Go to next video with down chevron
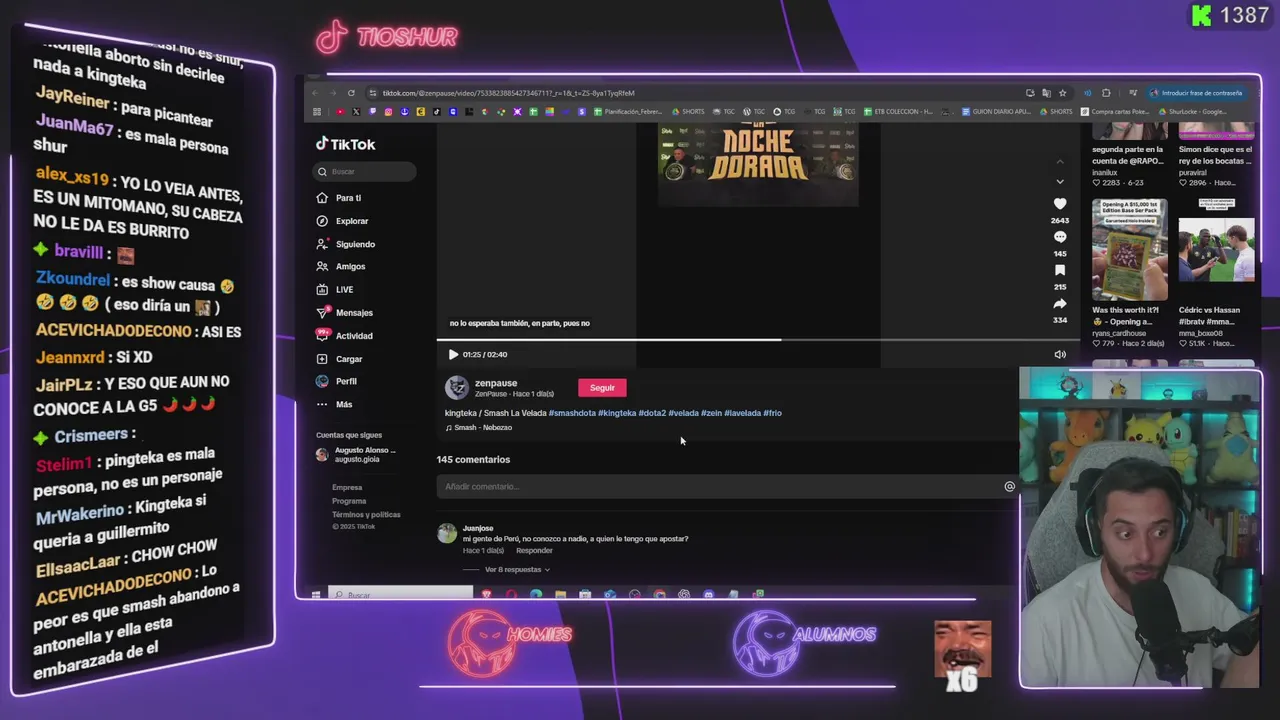This screenshot has height=720, width=1280. [x=1060, y=182]
